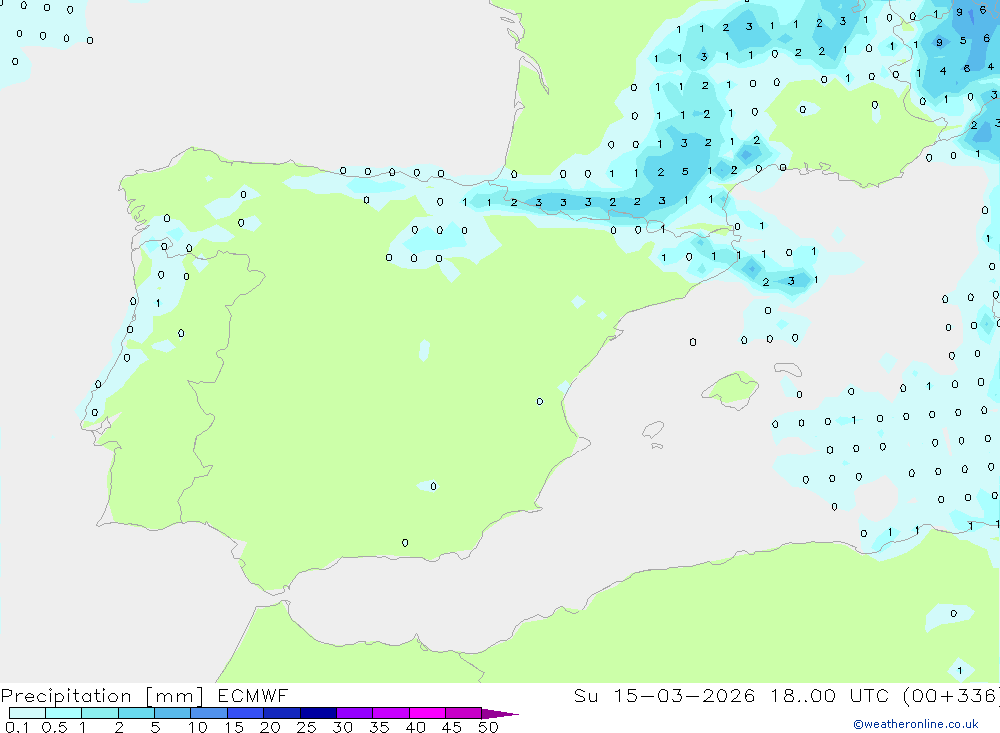Select the 2–5 mm legend color swatch
Image resolution: width=1000 pixels, height=733 pixels.
(x=136, y=713)
